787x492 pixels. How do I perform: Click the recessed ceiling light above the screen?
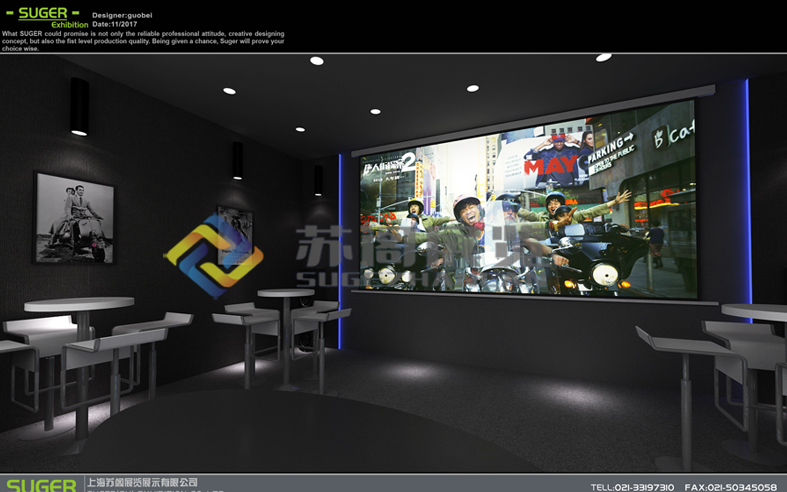click(472, 90)
